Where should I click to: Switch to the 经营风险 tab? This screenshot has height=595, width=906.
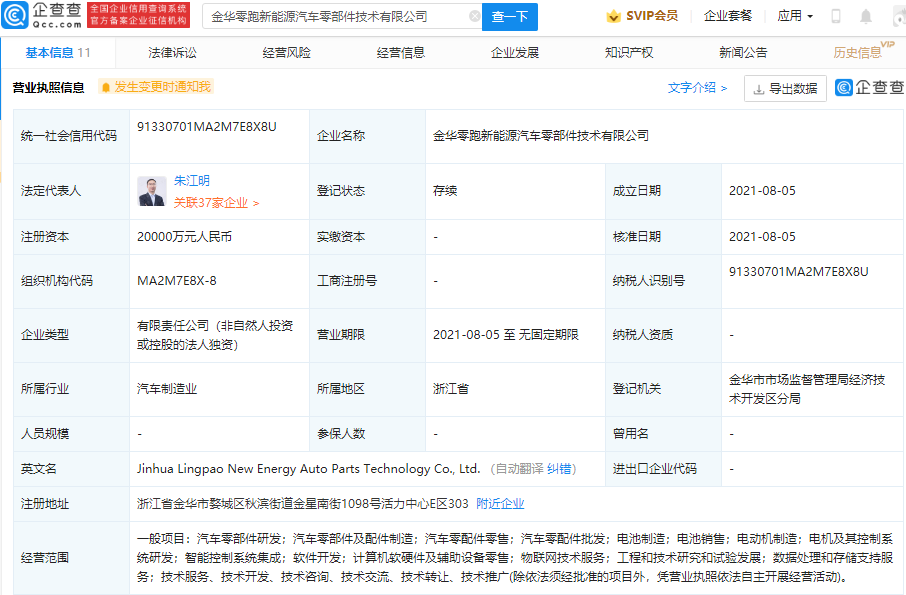point(287,53)
